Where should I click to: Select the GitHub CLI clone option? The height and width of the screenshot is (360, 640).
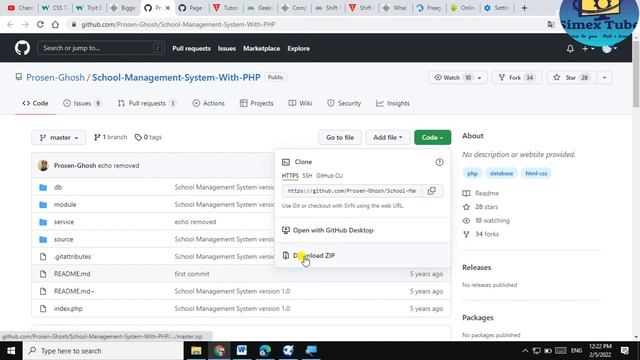tap(329, 176)
